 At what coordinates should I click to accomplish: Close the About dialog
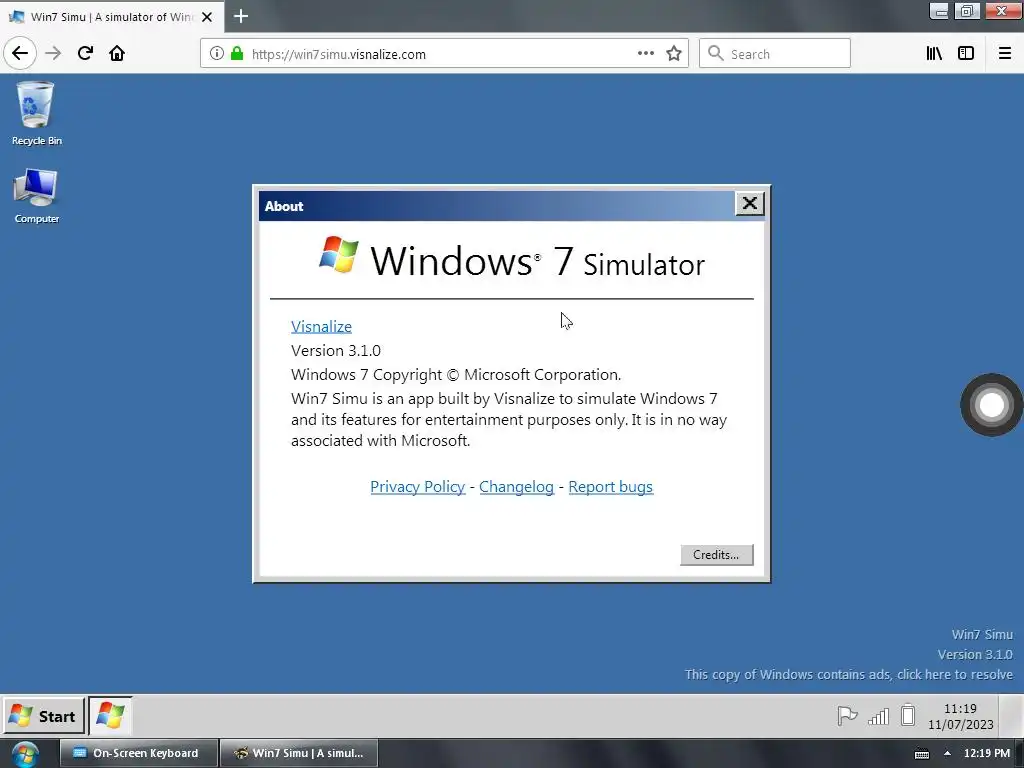click(x=750, y=204)
